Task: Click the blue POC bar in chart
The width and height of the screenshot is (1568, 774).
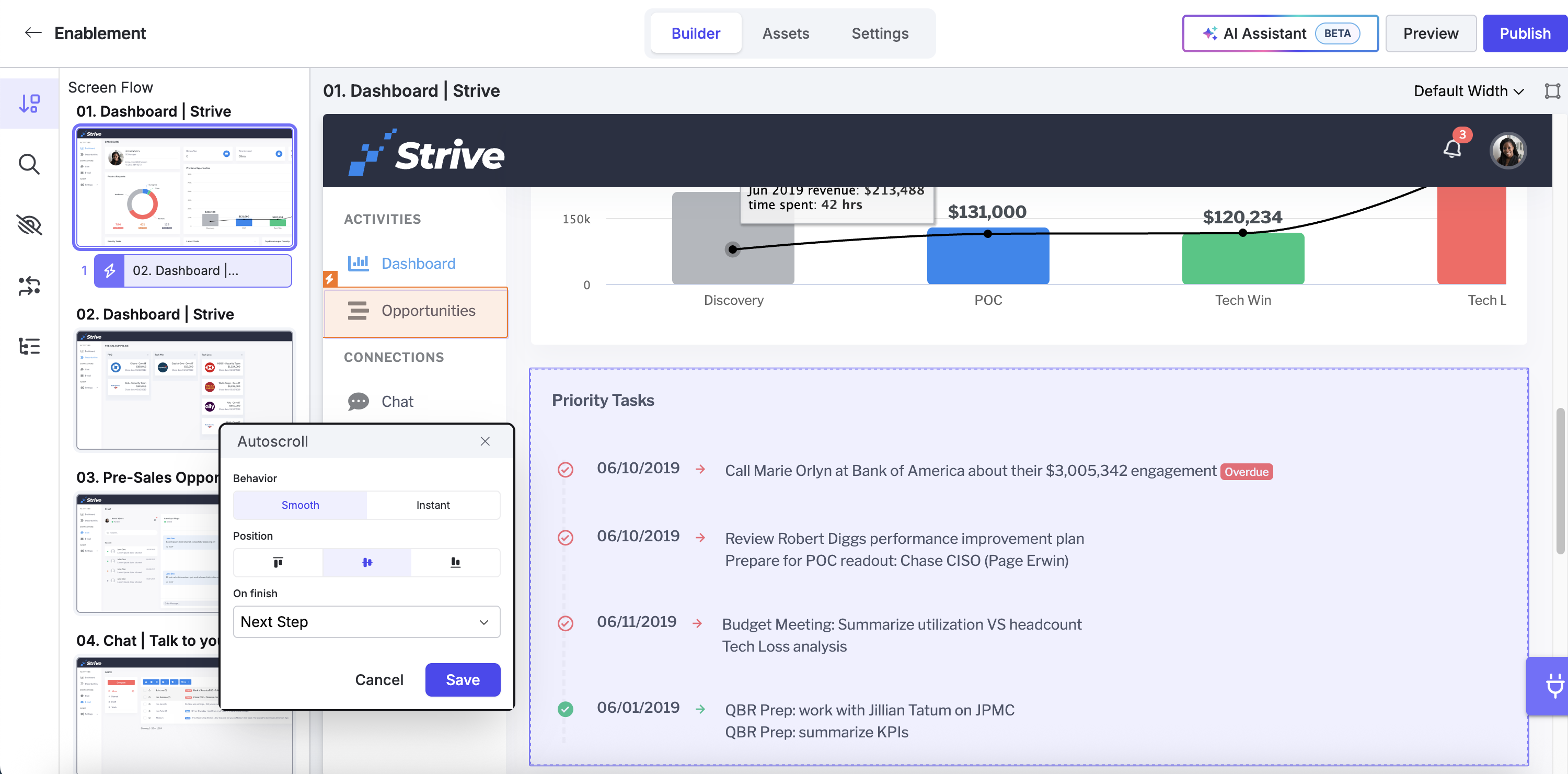Action: 987,256
